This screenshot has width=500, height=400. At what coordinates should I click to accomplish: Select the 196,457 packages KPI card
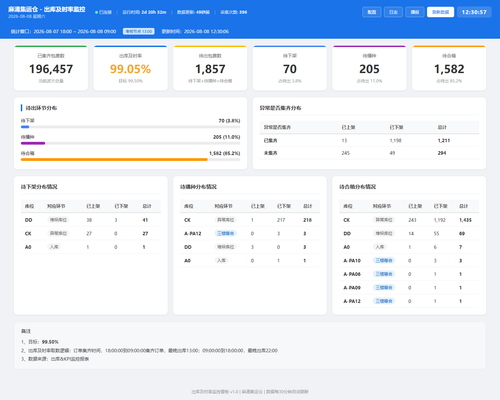[51, 68]
